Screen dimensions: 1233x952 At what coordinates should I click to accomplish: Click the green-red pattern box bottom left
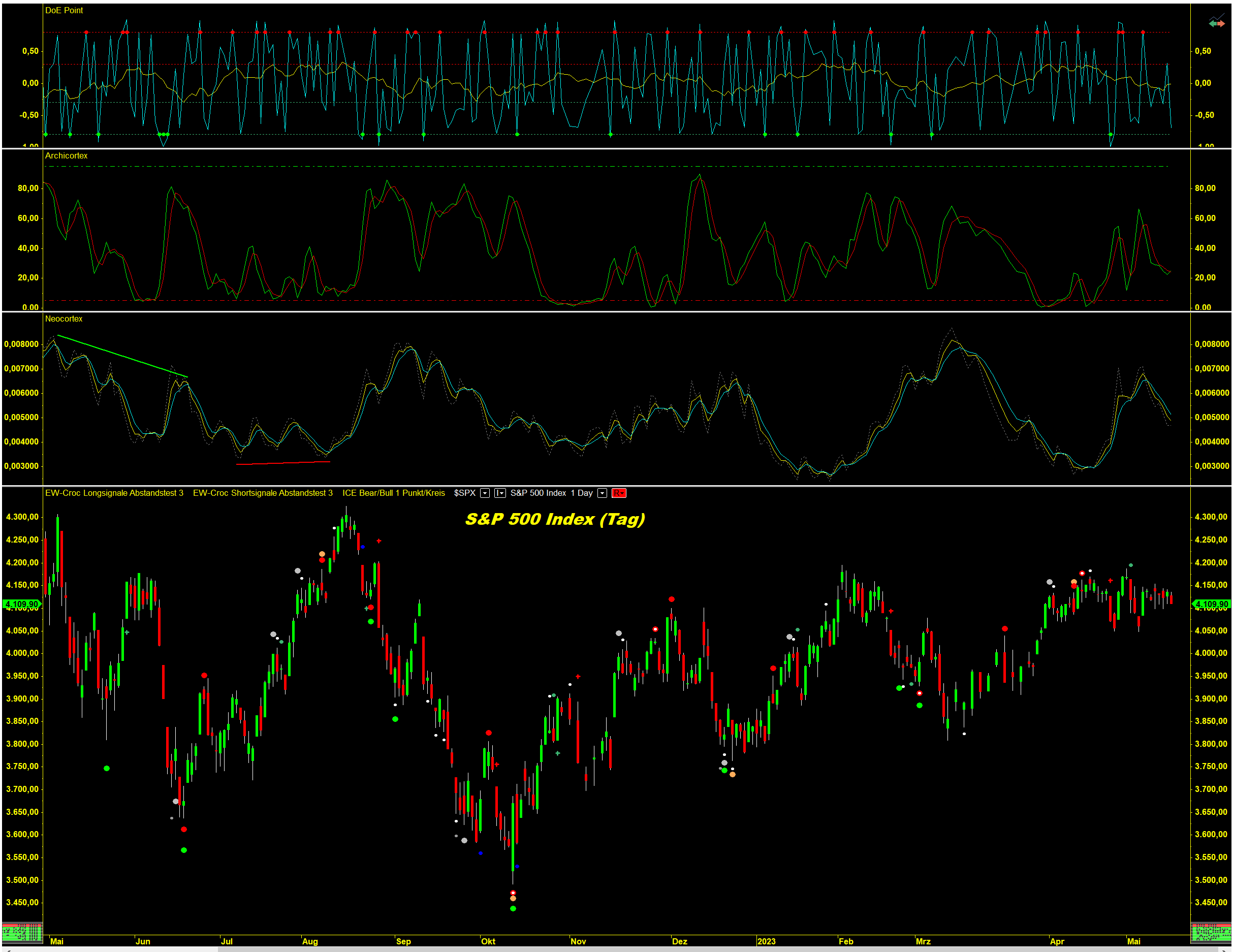point(22,932)
